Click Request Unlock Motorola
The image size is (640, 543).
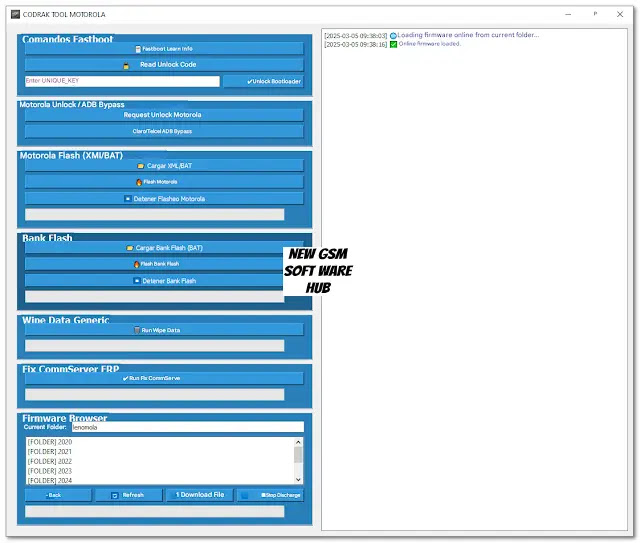[164, 115]
